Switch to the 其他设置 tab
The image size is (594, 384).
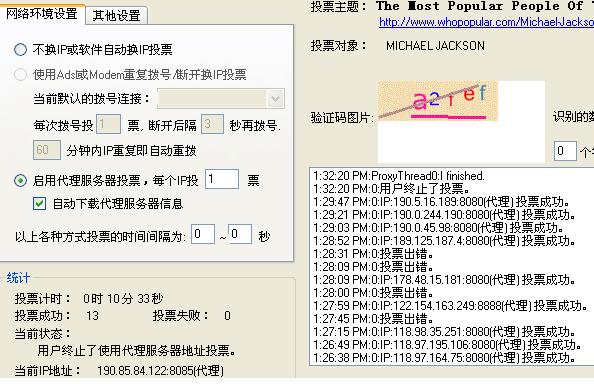pos(116,16)
